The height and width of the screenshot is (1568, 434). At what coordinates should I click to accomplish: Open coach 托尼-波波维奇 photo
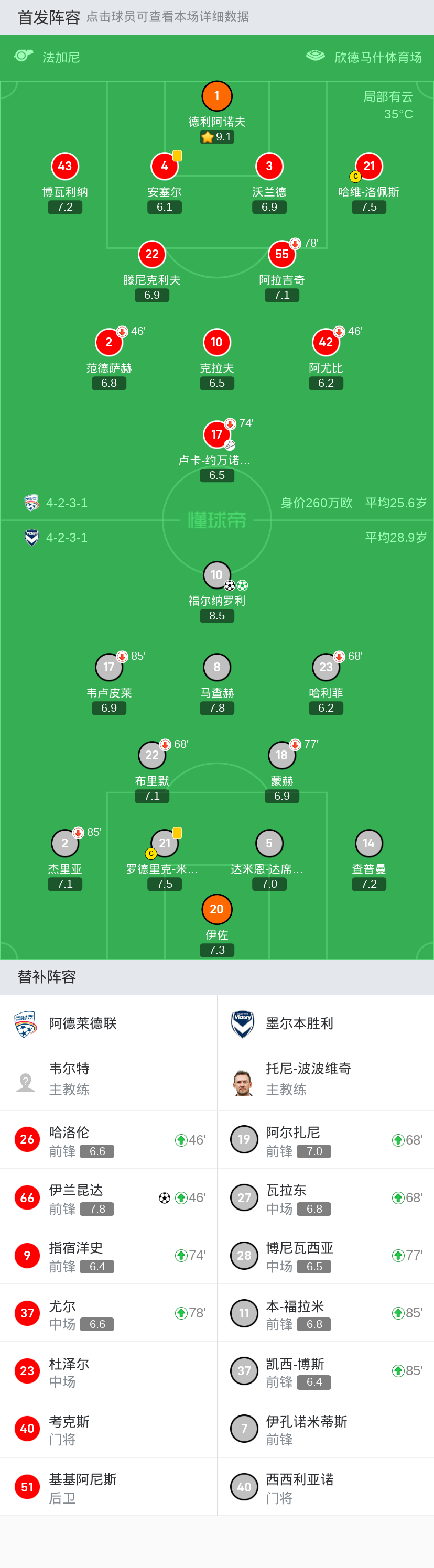click(243, 1082)
